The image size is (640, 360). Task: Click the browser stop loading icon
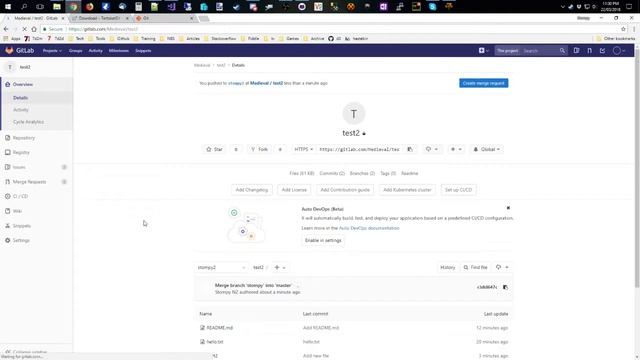24,29
